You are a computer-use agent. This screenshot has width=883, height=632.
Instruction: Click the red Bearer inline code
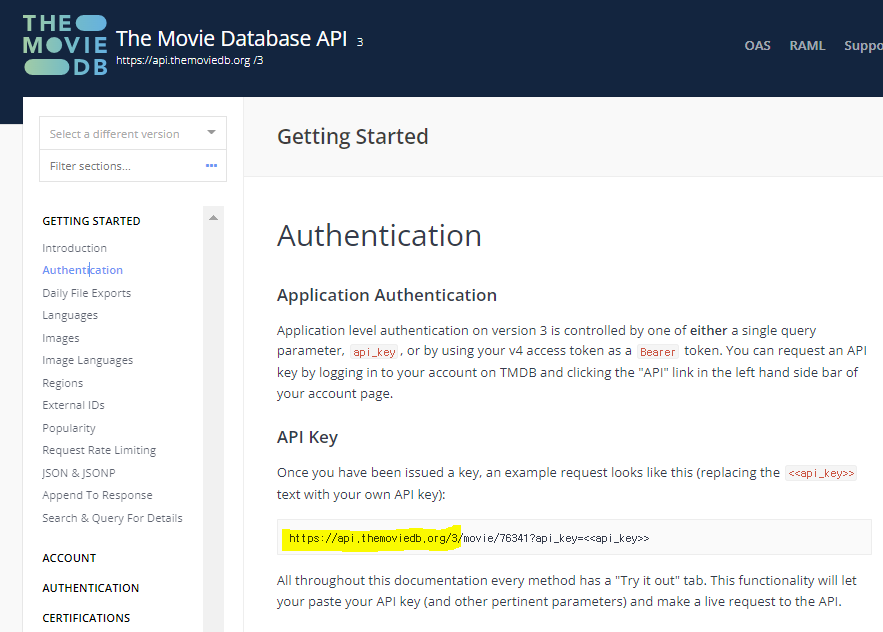tap(658, 352)
